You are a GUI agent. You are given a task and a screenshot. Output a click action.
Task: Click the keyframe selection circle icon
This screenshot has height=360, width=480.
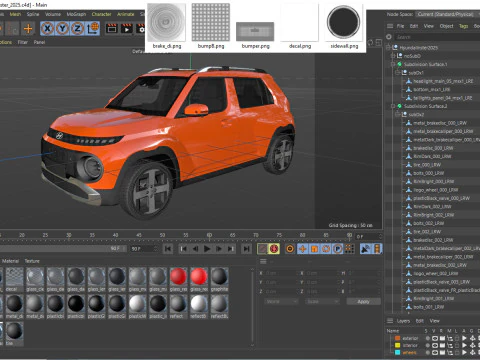point(290,249)
